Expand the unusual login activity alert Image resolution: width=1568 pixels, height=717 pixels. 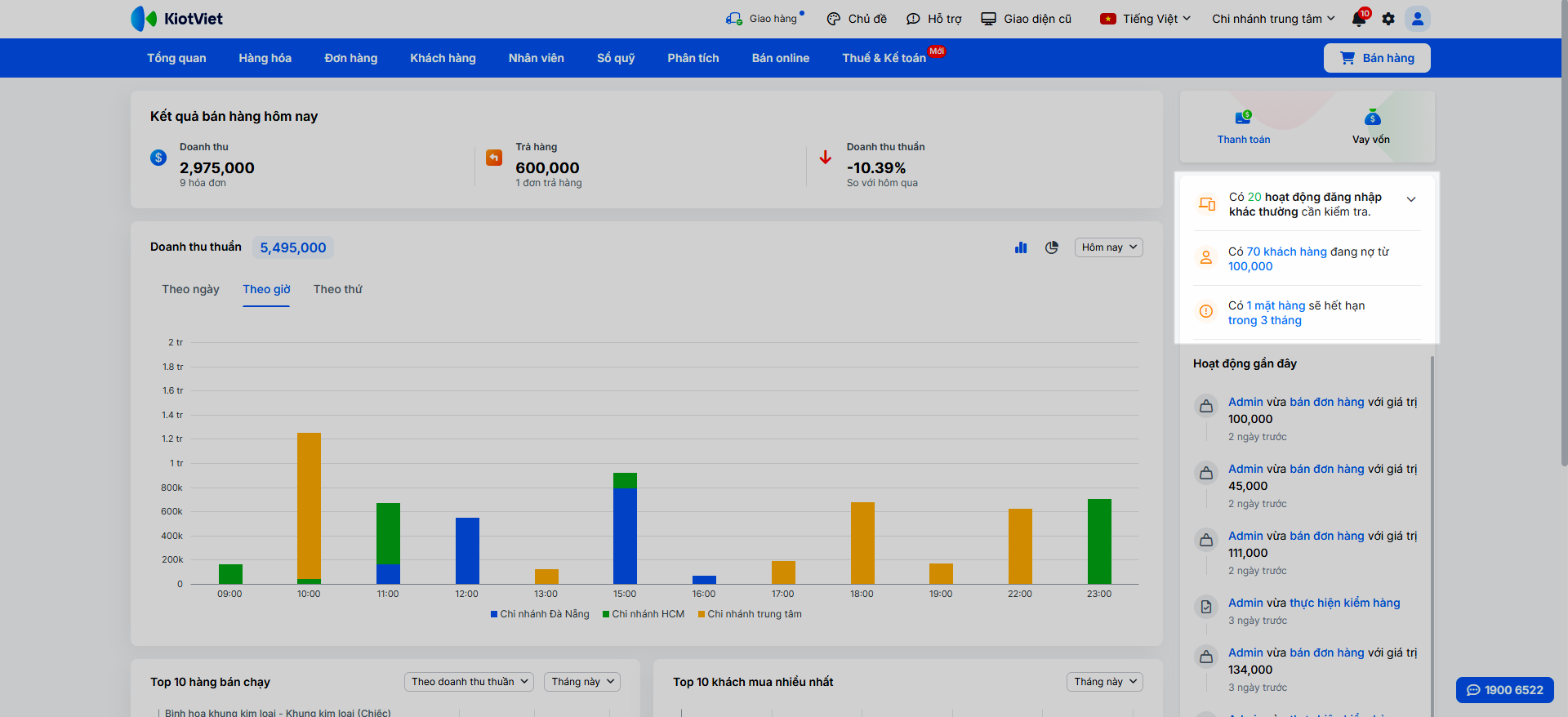[x=1410, y=200]
